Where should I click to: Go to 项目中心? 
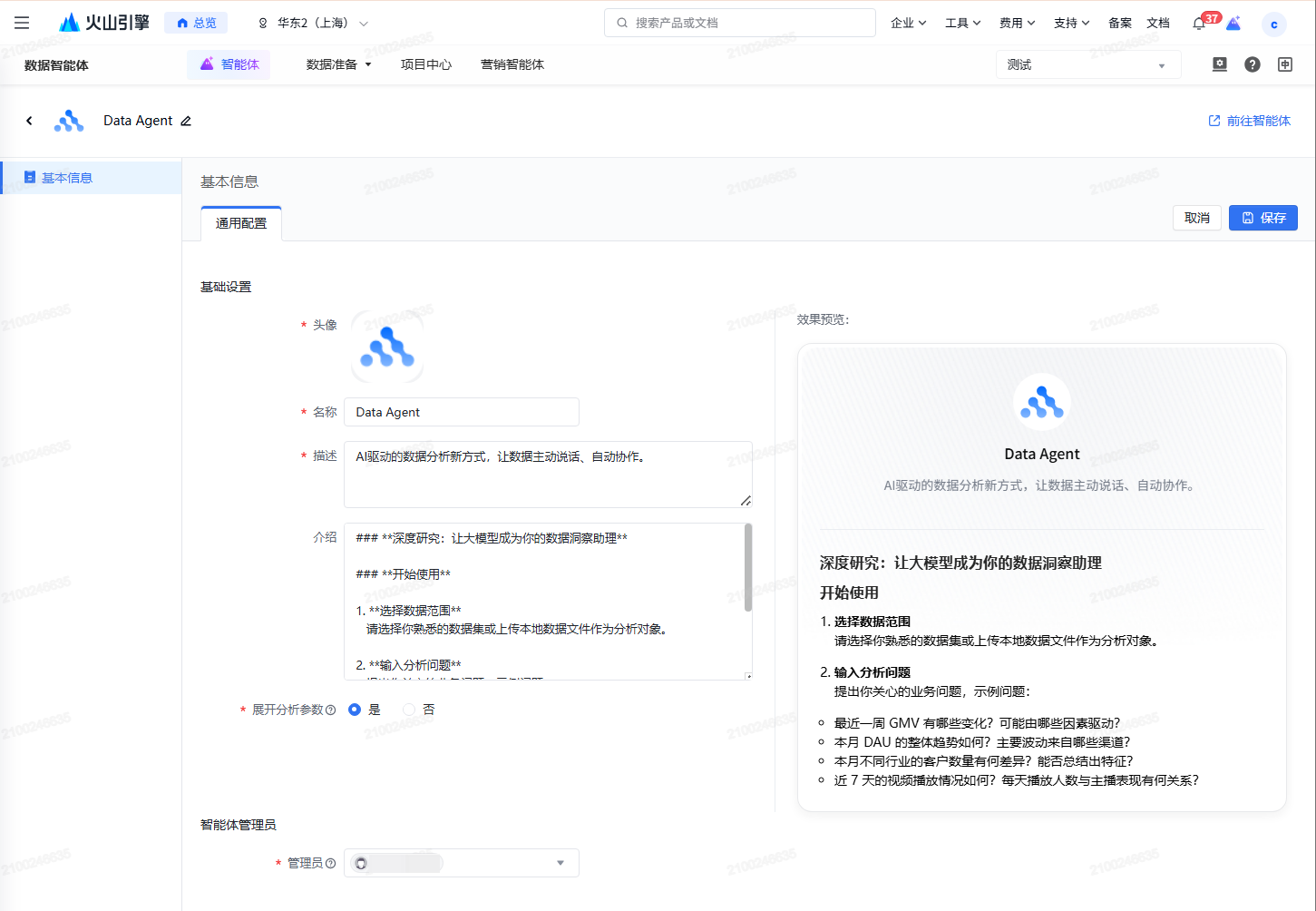click(x=426, y=64)
